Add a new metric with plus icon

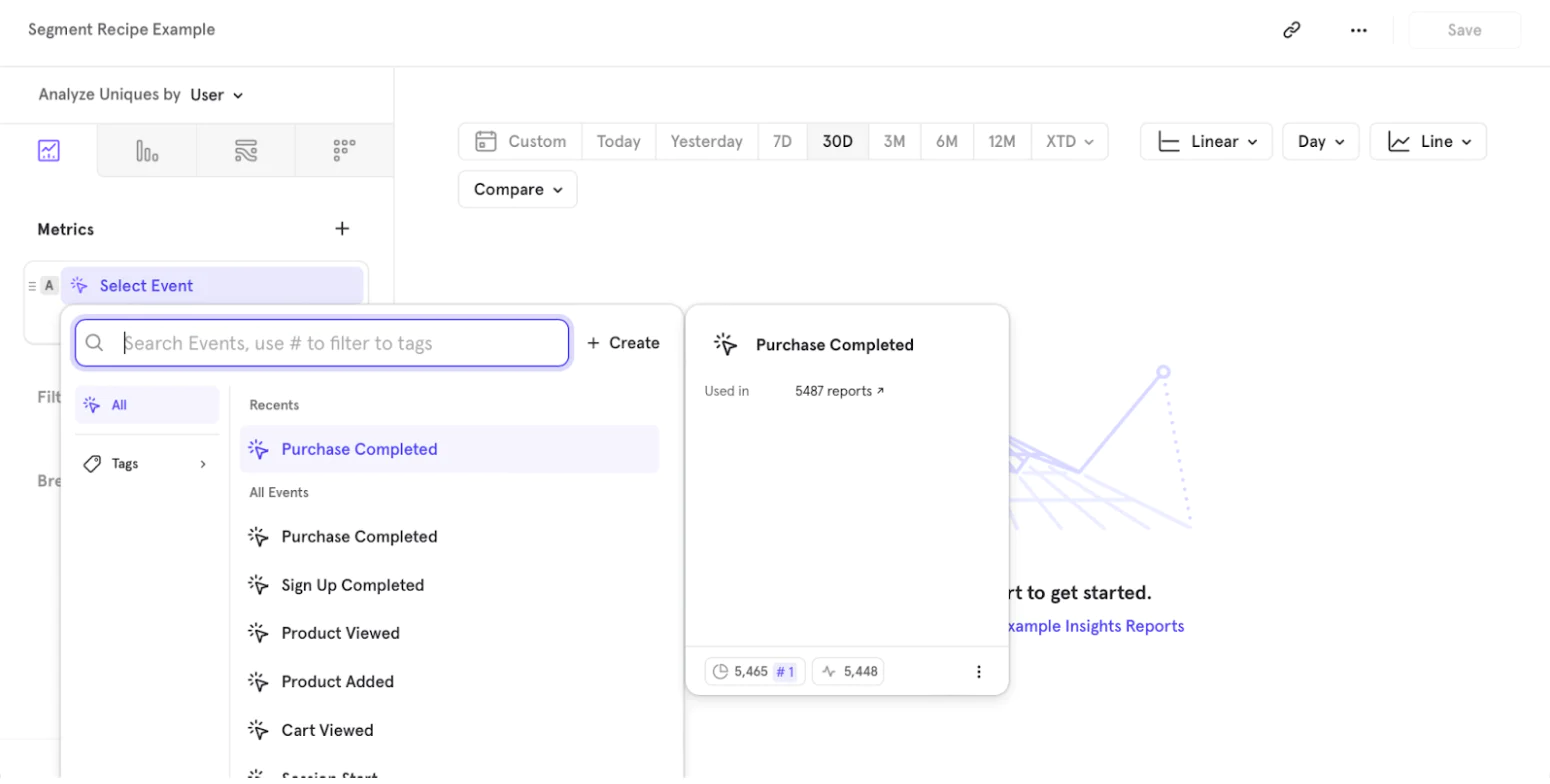tap(342, 229)
